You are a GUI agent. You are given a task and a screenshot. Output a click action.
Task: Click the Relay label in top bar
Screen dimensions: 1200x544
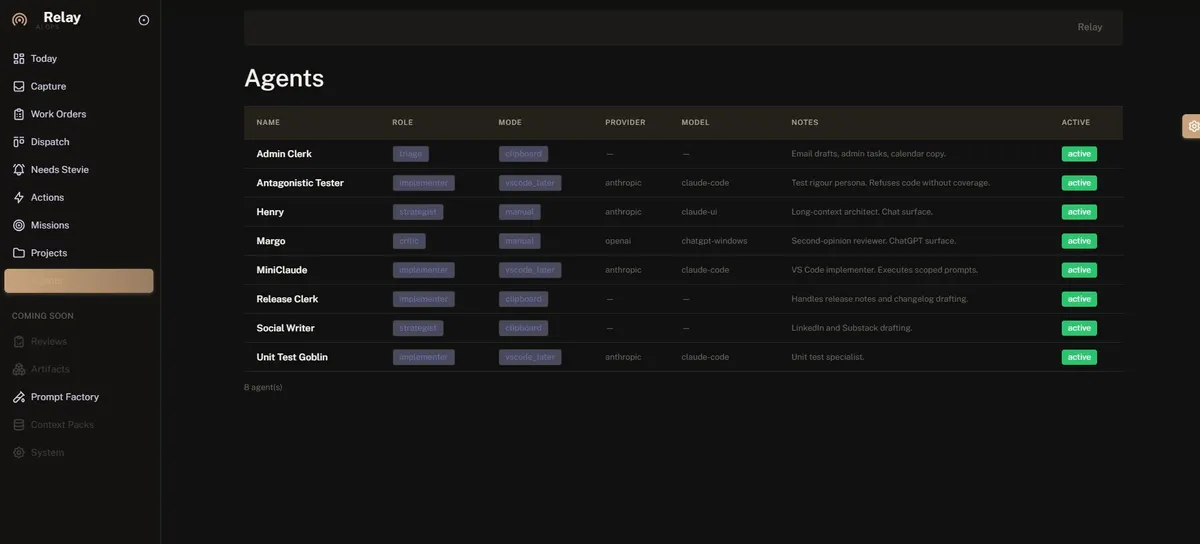(x=1090, y=27)
